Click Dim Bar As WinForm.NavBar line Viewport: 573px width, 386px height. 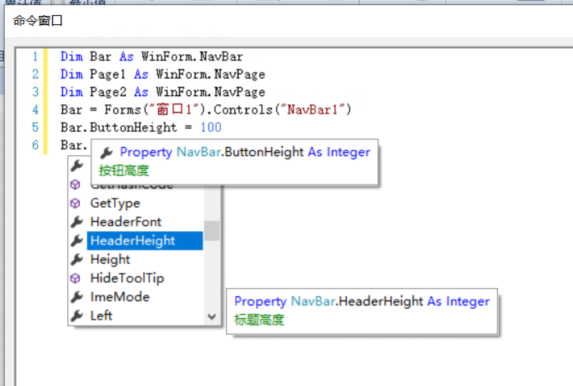[x=152, y=57]
